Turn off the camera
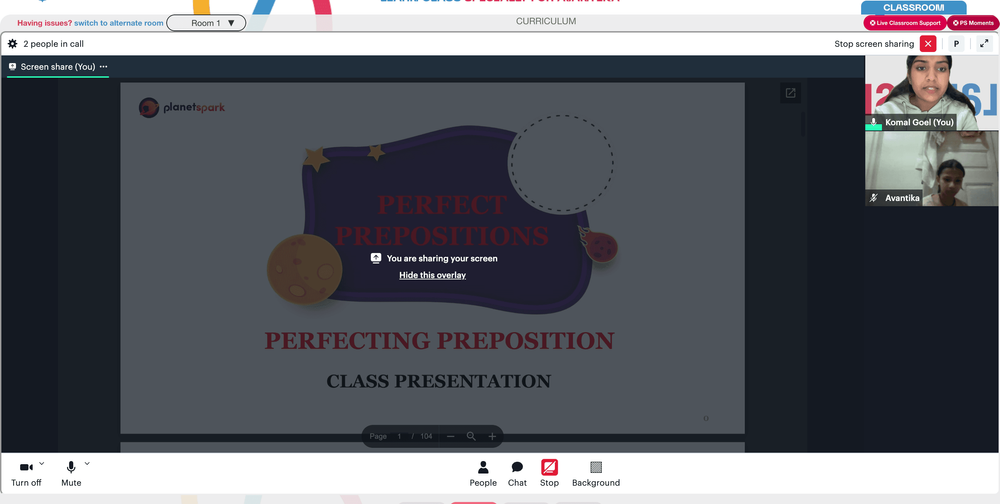1000x504 pixels. (26, 474)
